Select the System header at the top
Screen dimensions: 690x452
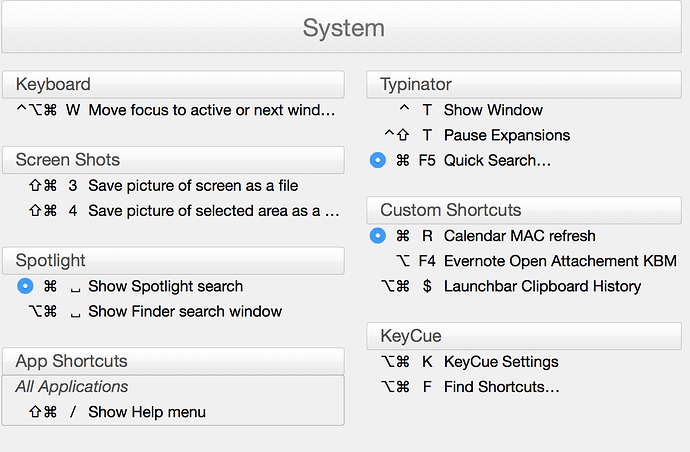tap(341, 27)
